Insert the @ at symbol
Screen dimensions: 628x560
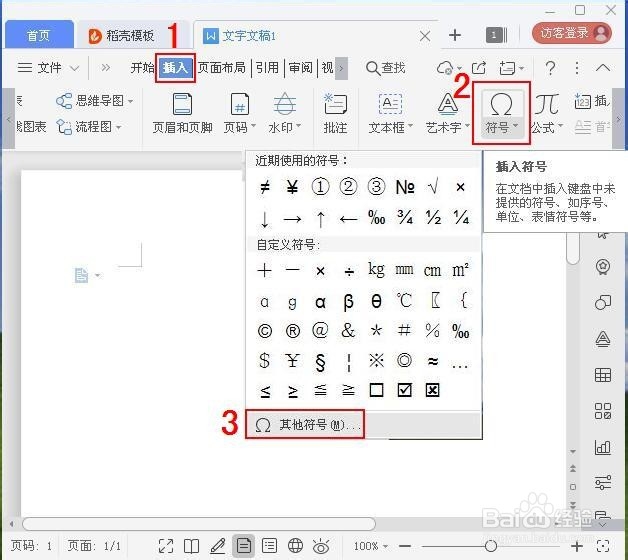[x=320, y=331]
